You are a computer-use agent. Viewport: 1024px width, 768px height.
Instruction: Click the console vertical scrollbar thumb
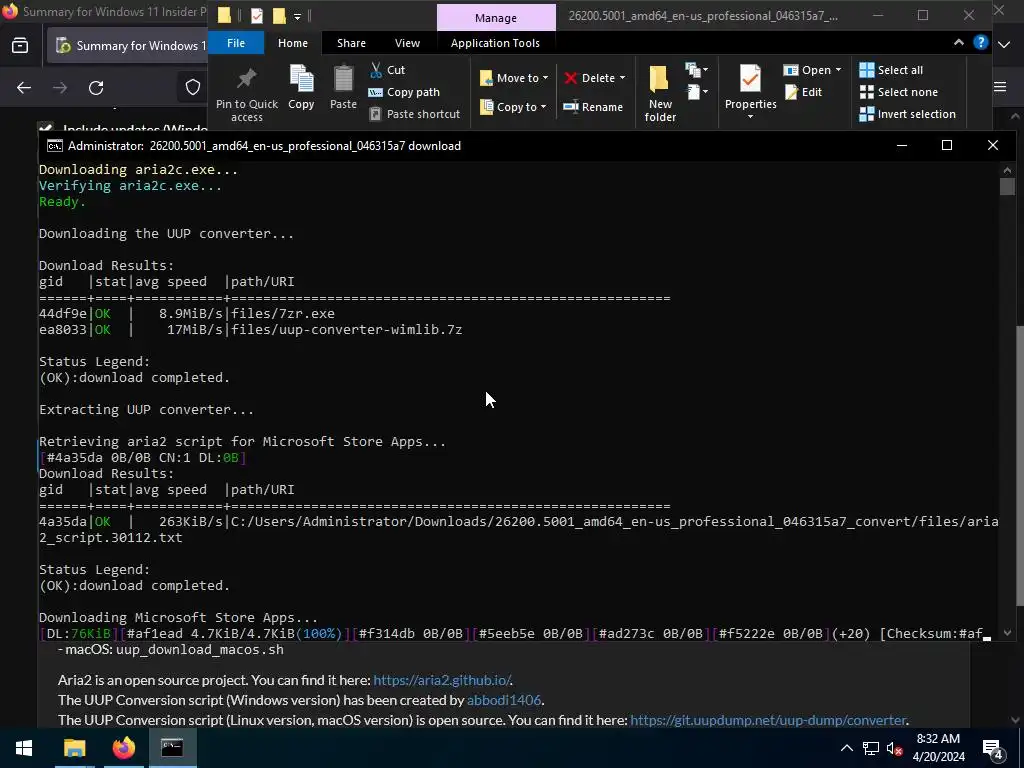tap(1006, 187)
